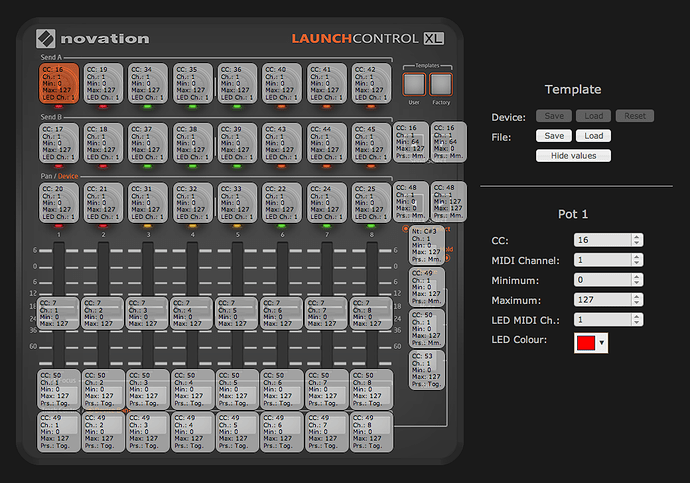Choose the Factory template button
Viewport: 690px width, 483px height.
[x=441, y=84]
